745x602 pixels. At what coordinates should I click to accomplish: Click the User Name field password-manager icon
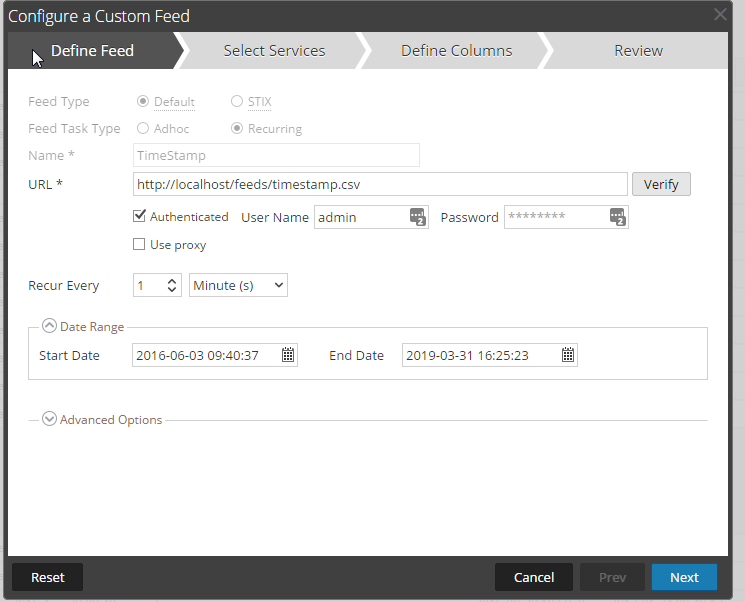[x=417, y=217]
